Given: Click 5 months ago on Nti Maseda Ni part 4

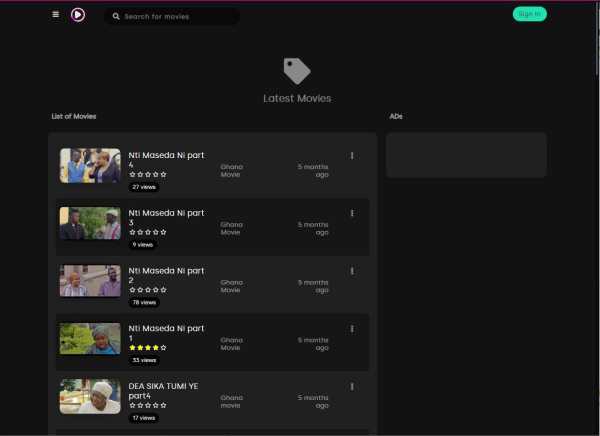Looking at the screenshot, I should click(313, 171).
